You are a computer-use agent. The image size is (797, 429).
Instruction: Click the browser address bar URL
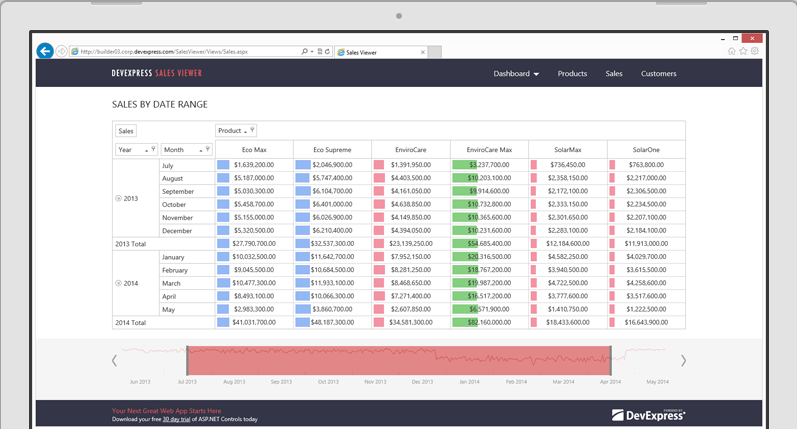click(x=164, y=51)
